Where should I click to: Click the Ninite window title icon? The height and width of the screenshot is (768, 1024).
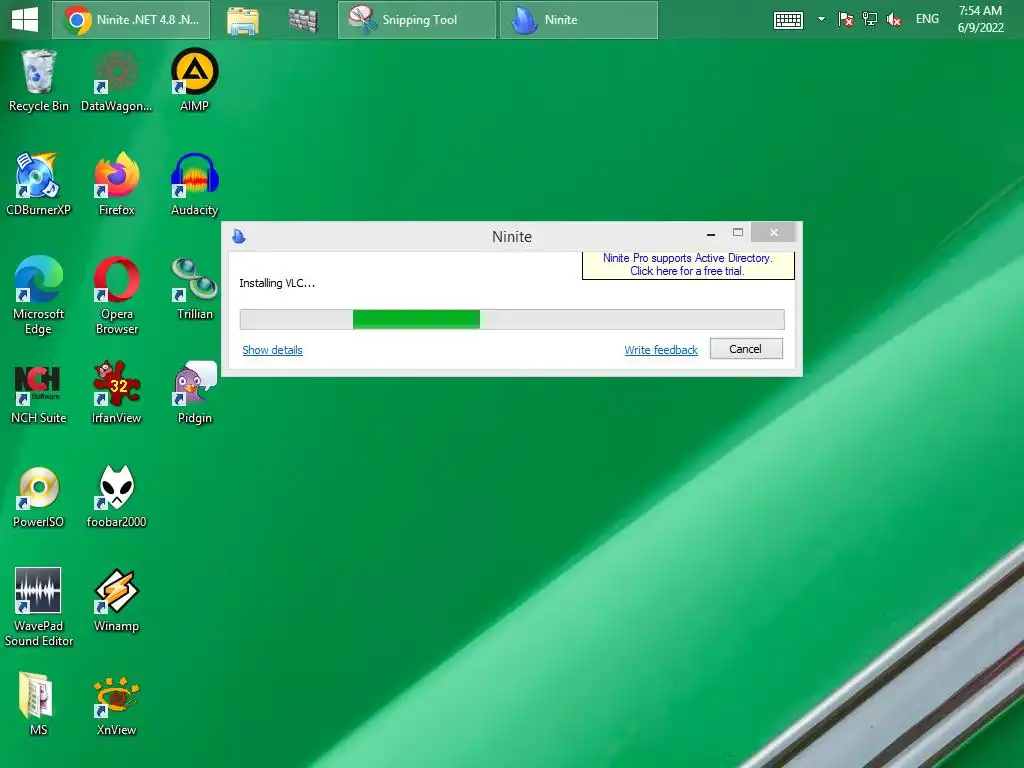(x=239, y=236)
